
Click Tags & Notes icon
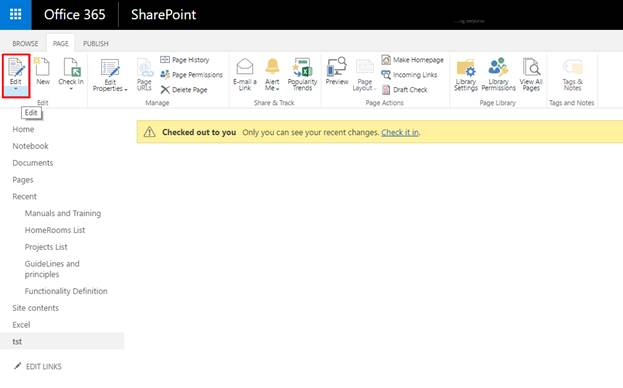tap(573, 67)
